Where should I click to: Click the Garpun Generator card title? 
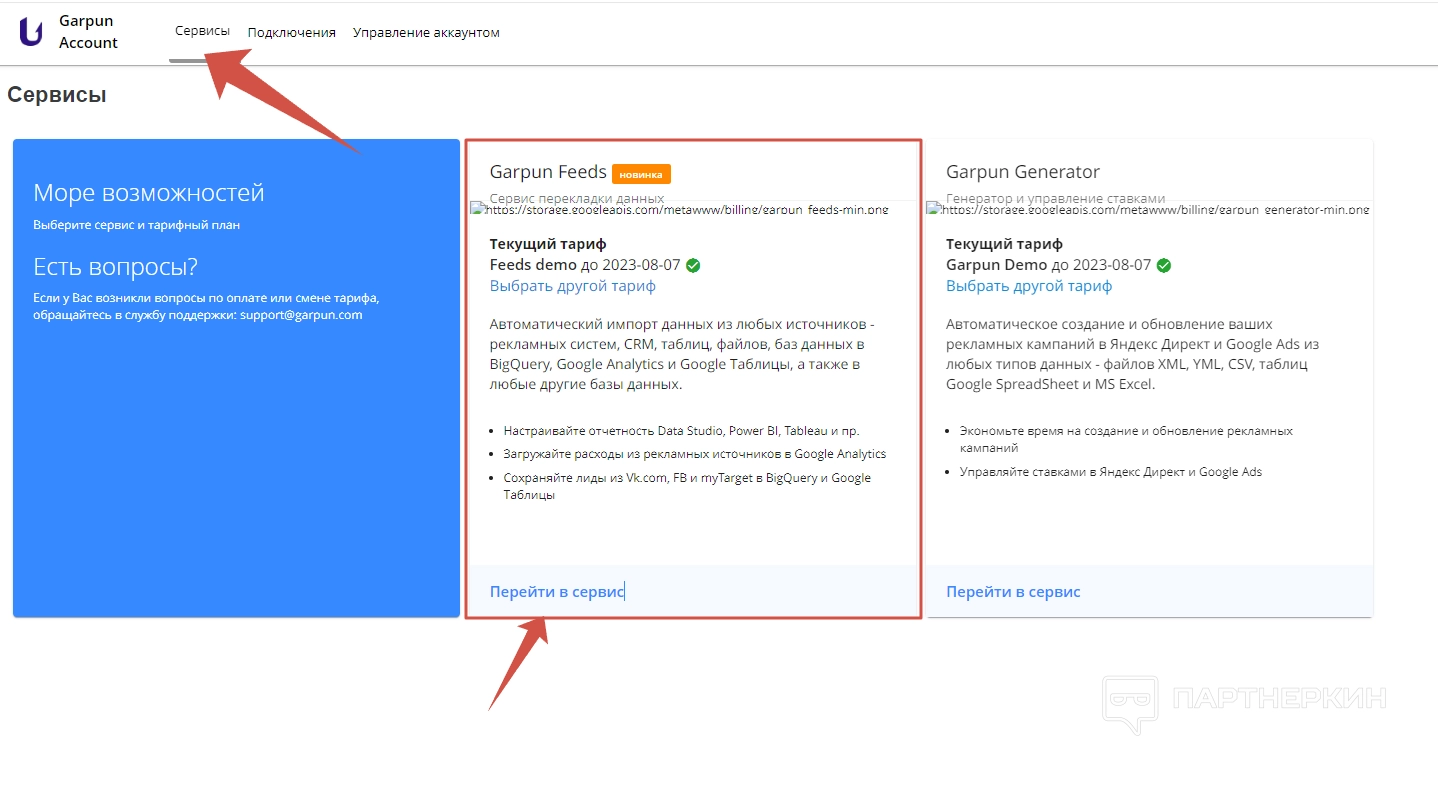[1023, 172]
